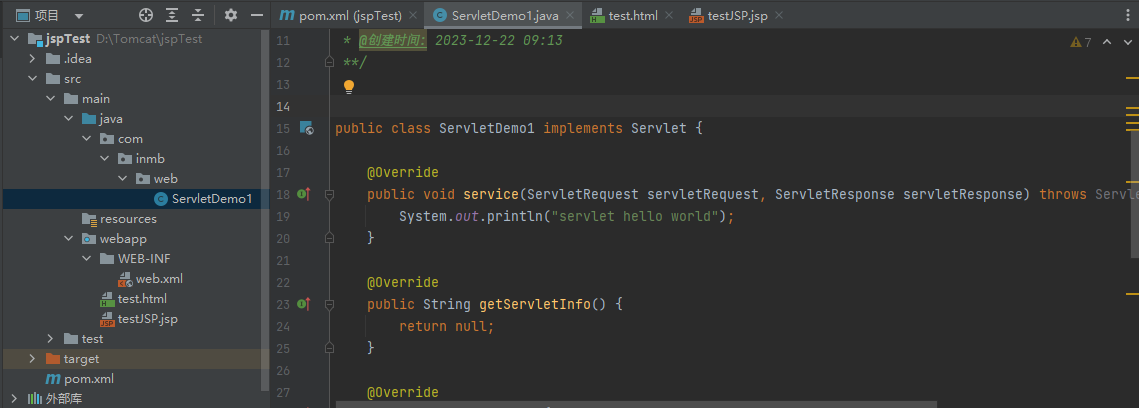Expand the .idea folder
This screenshot has height=408, width=1139.
point(32,59)
